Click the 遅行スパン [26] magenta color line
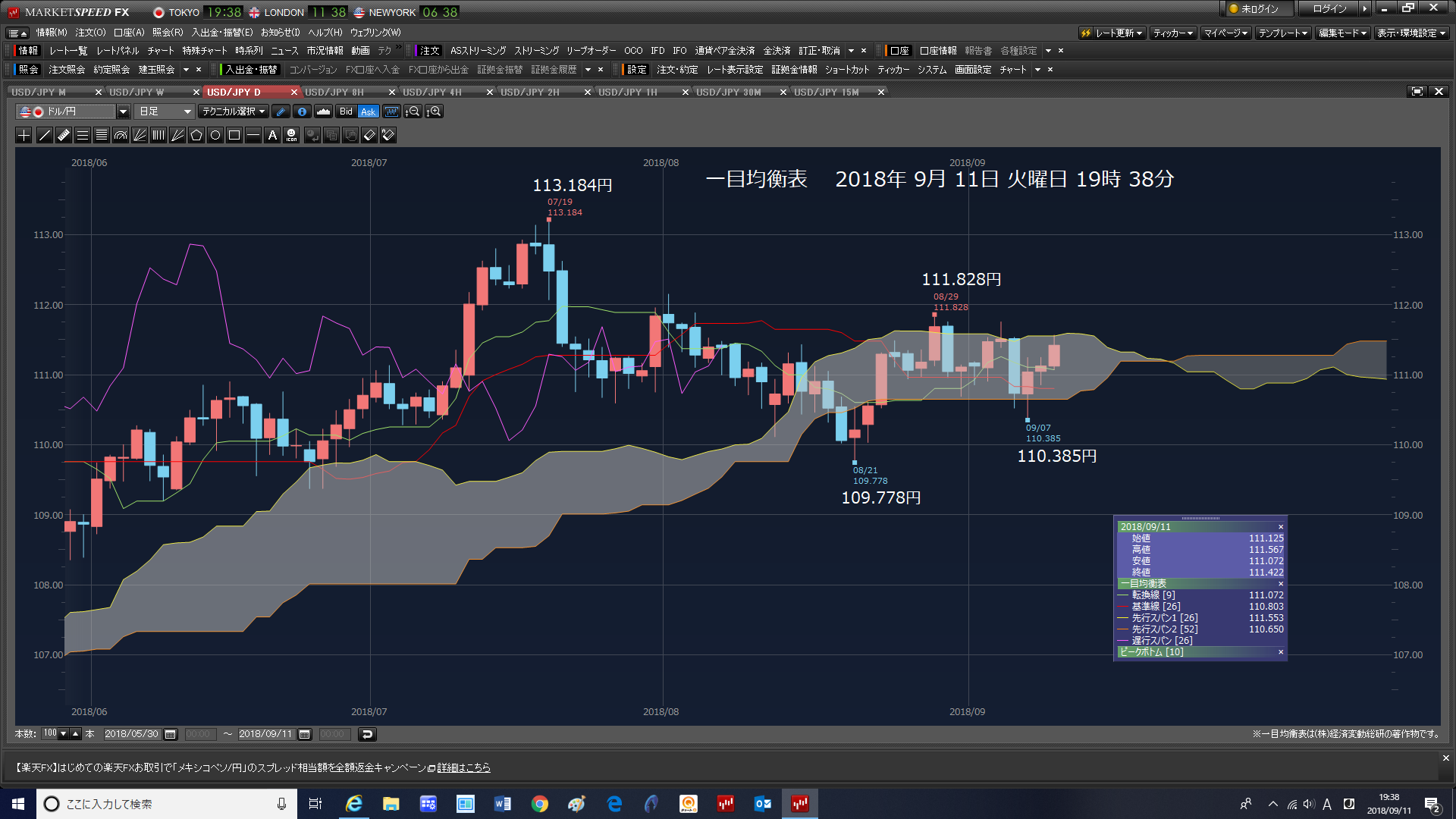The height and width of the screenshot is (819, 1456). tap(1123, 641)
